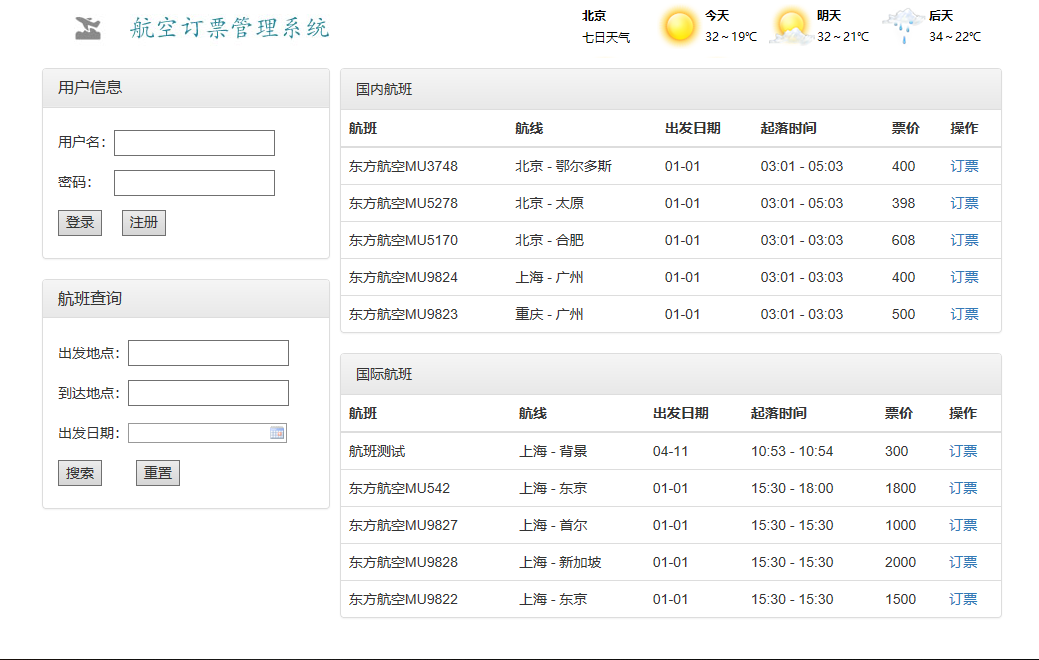Image resolution: width=1039 pixels, height=660 pixels.
Task: Click the 国际航班 panel heading
Action: tap(384, 374)
